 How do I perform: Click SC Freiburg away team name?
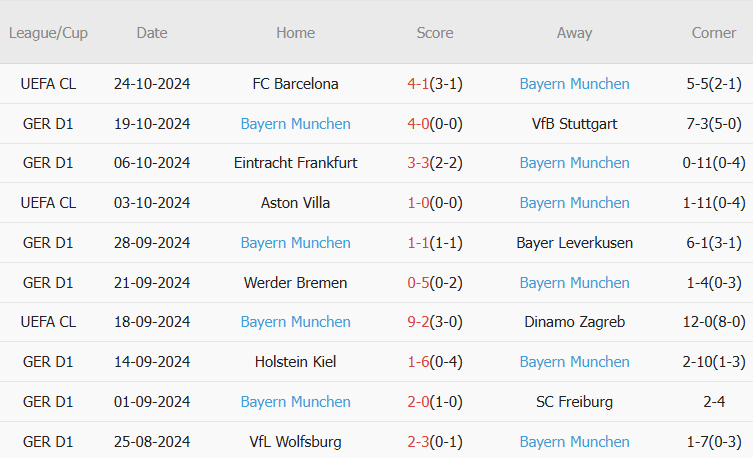[574, 402]
